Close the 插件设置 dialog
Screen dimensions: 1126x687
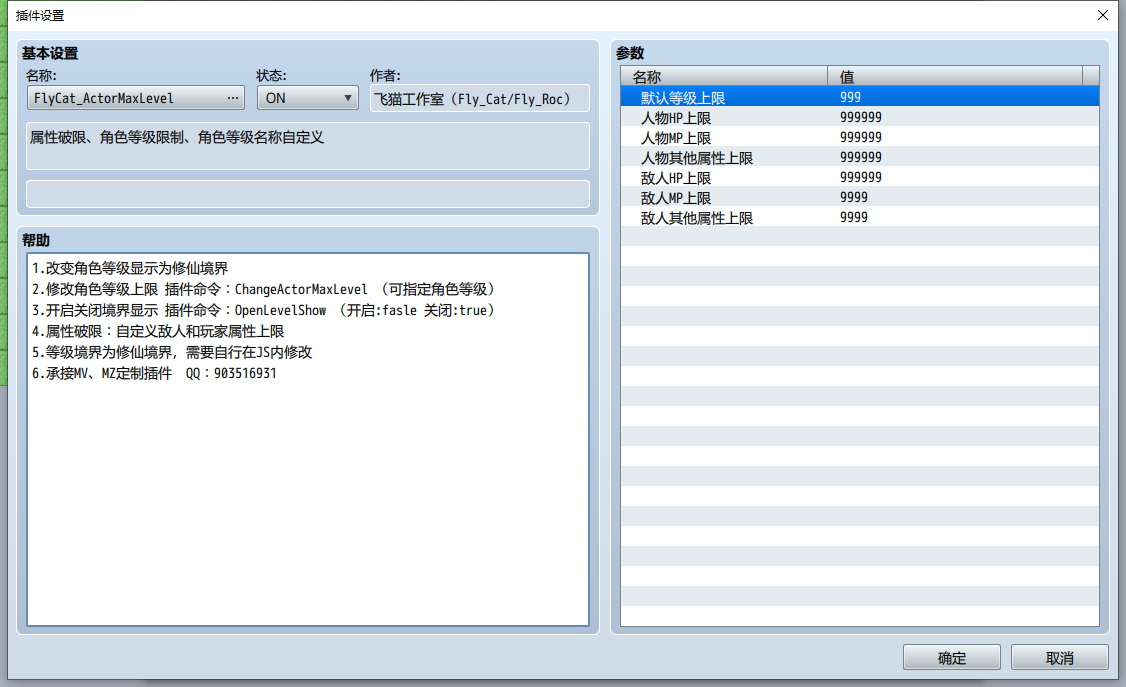1103,15
